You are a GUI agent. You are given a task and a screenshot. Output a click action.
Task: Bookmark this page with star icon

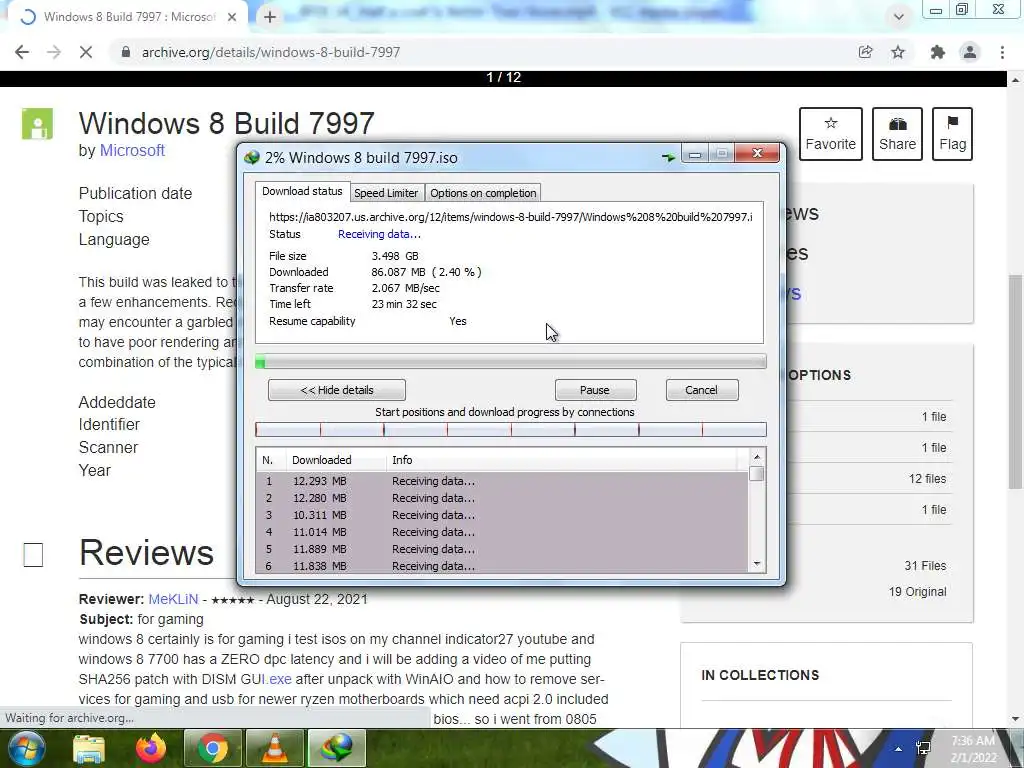(x=898, y=52)
